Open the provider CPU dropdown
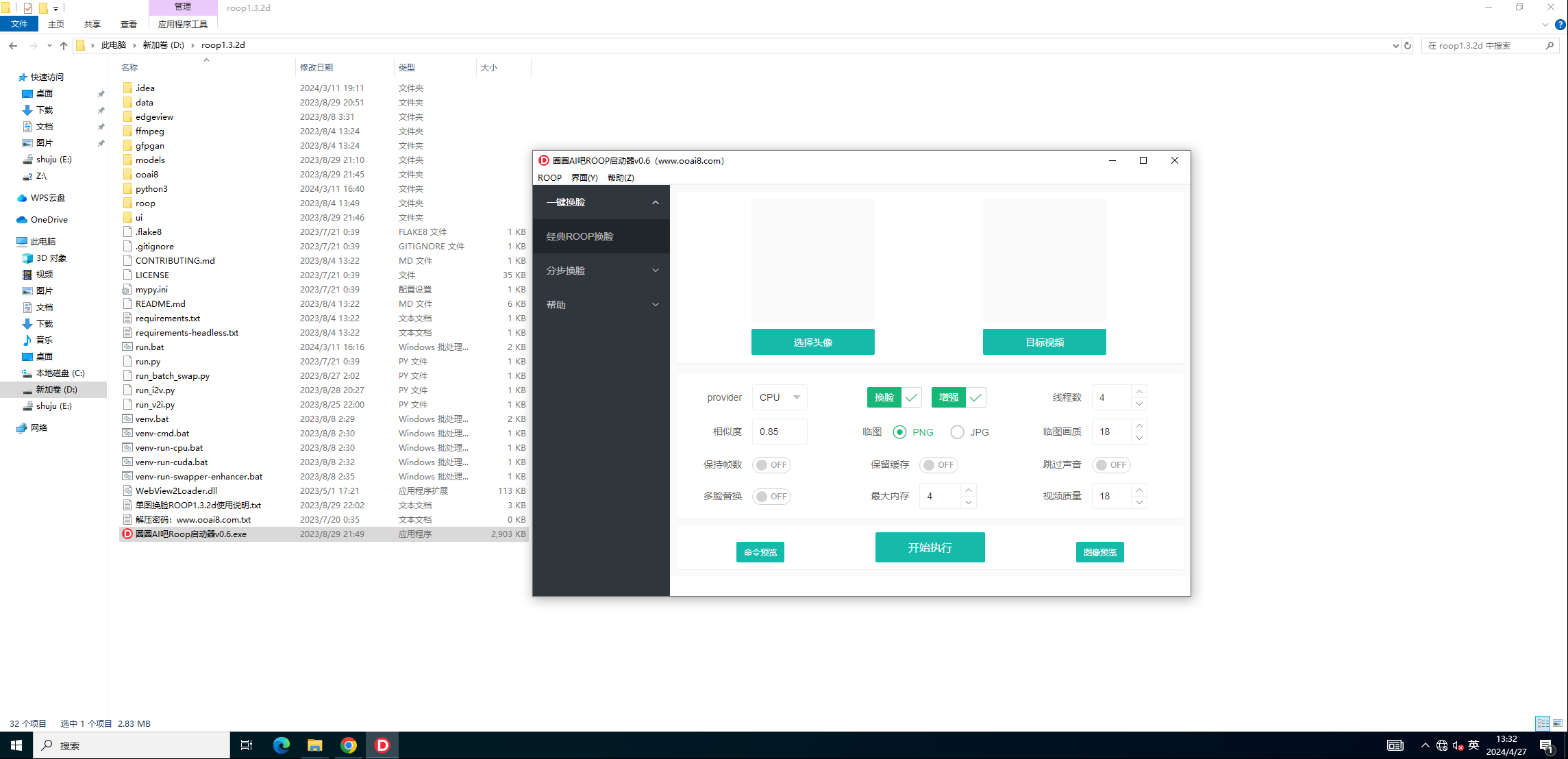This screenshot has width=1568, height=759. coord(780,397)
